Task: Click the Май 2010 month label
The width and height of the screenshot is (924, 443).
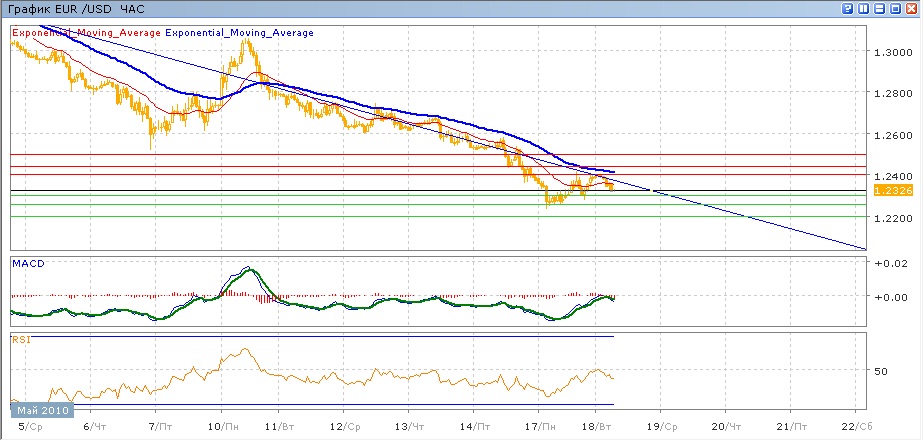Action: pyautogui.click(x=39, y=410)
